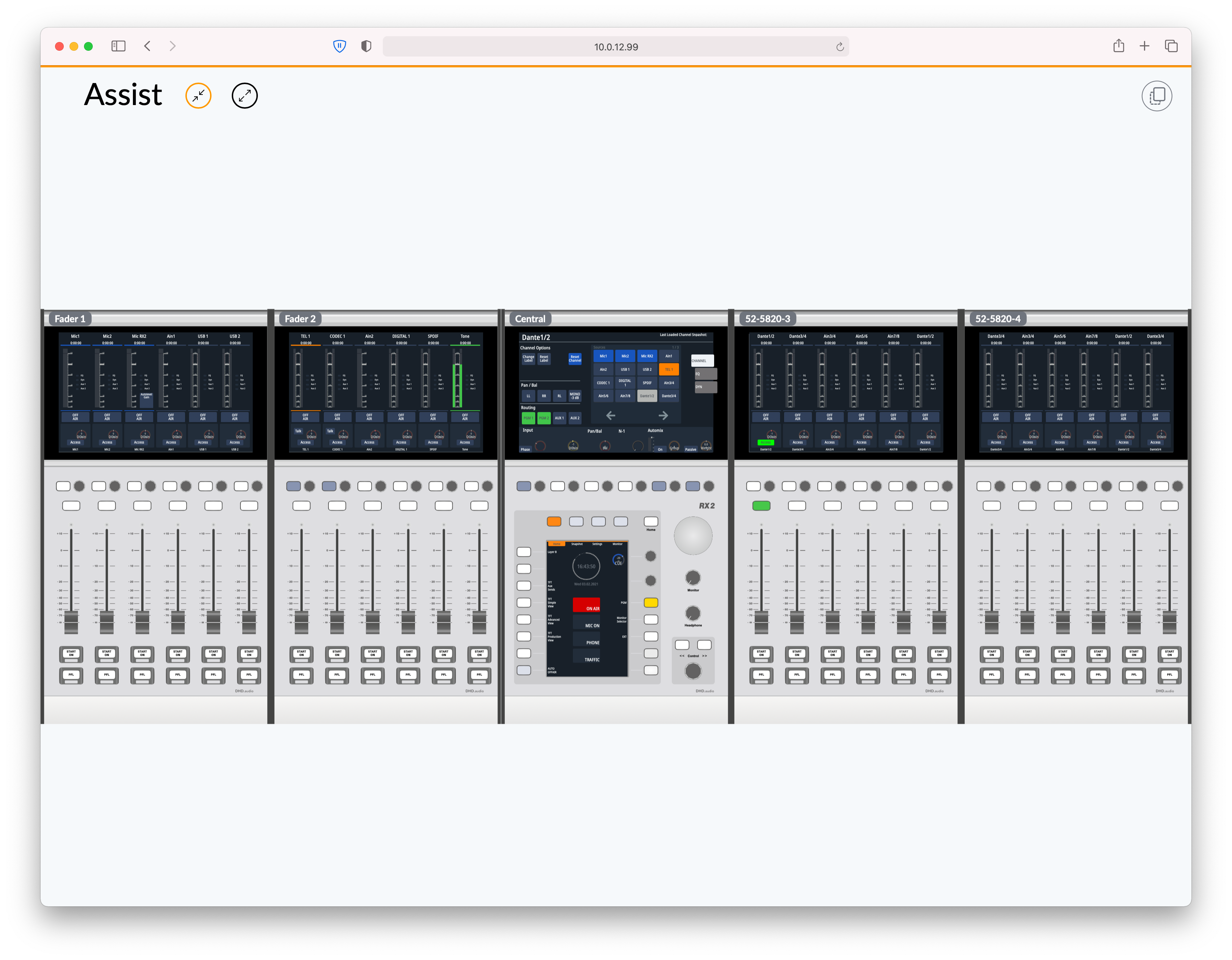This screenshot has height=960, width=1232.
Task: Click the blue Reset Channel button
Action: pyautogui.click(x=575, y=358)
